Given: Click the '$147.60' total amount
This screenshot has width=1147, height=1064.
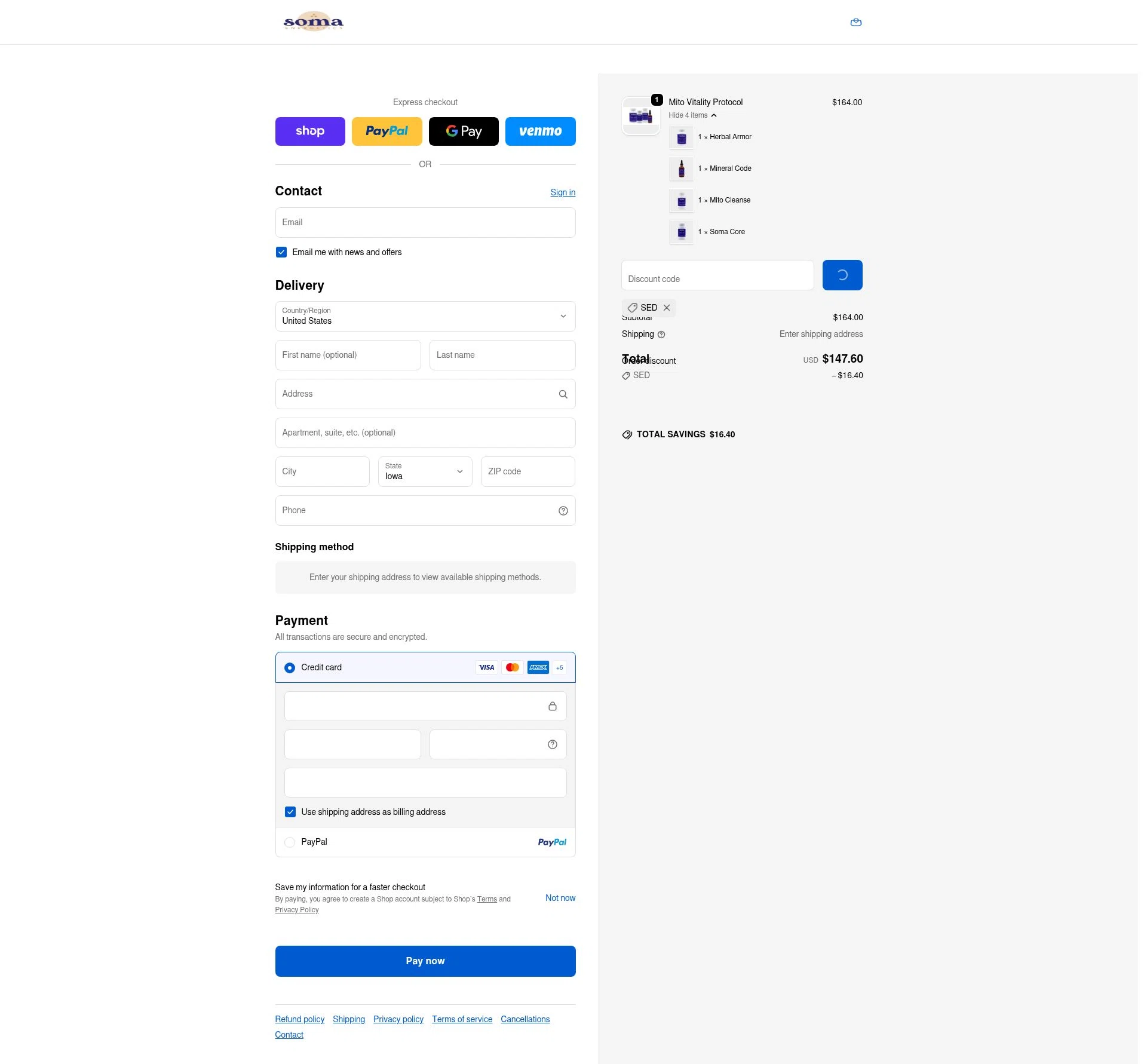Looking at the screenshot, I should pos(842,359).
